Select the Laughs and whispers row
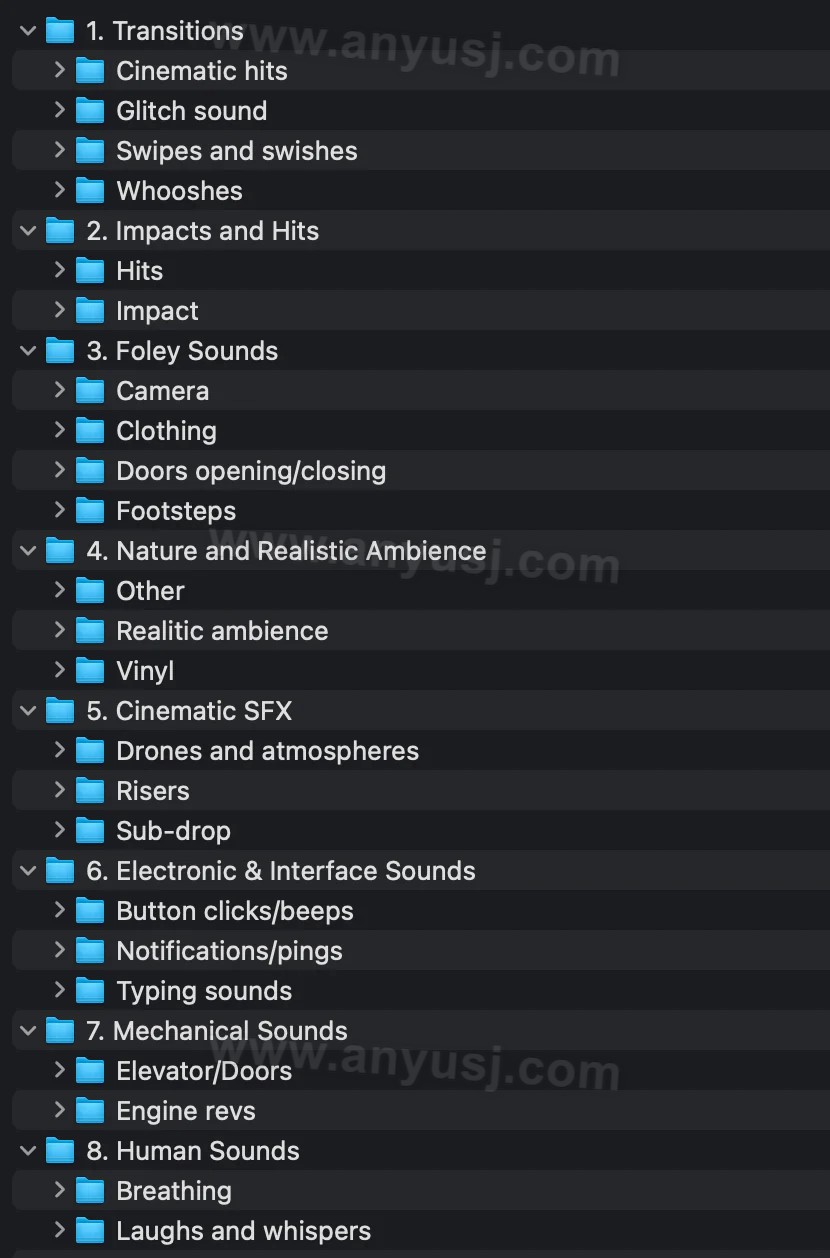The height and width of the screenshot is (1258, 830). click(421, 1231)
